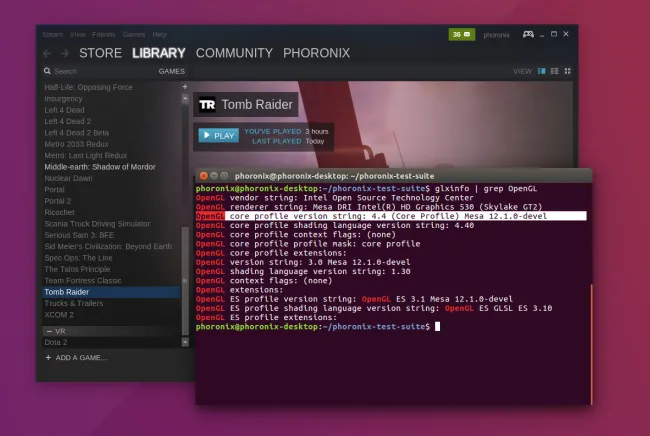Go back with the Steam back arrow
650x436 pixels.
point(47,53)
